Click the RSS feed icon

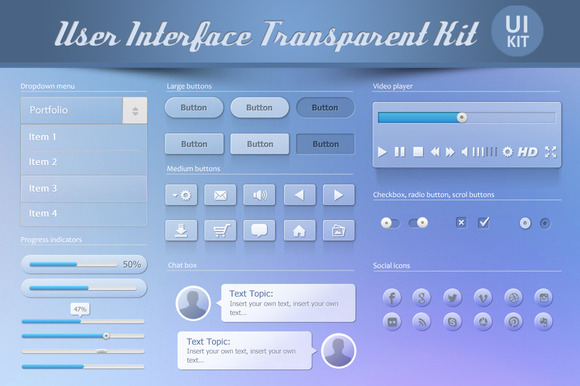pos(422,322)
